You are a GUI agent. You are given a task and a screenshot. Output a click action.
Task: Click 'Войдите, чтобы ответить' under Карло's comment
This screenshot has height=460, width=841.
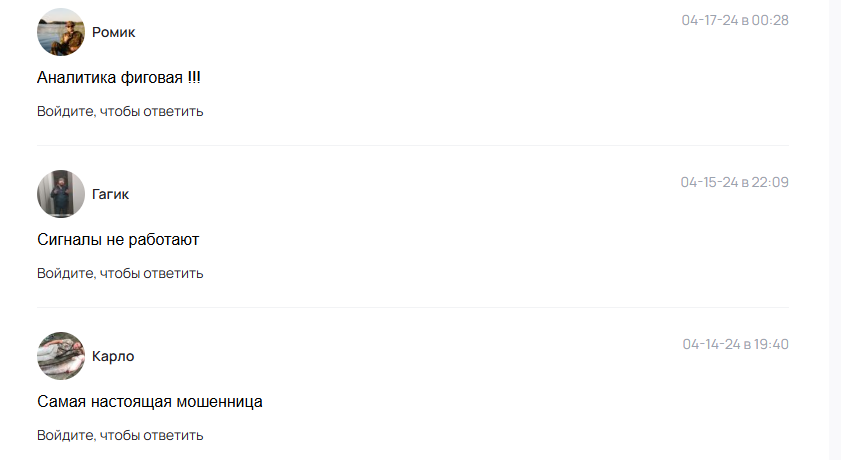[x=120, y=435]
